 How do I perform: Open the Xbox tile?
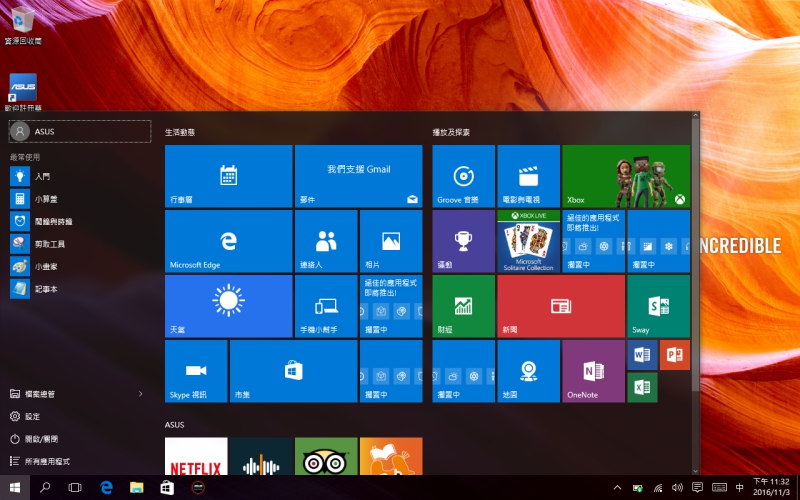[x=626, y=176]
